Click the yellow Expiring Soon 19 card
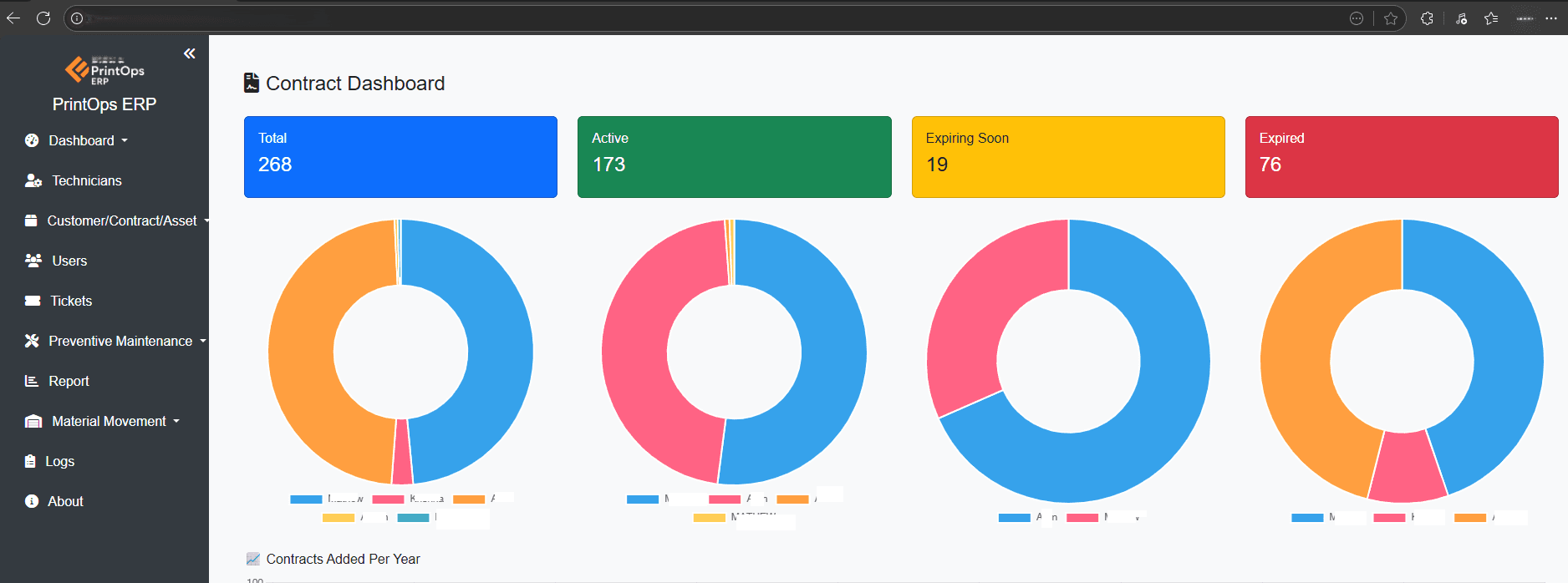The width and height of the screenshot is (1568, 583). (1068, 157)
